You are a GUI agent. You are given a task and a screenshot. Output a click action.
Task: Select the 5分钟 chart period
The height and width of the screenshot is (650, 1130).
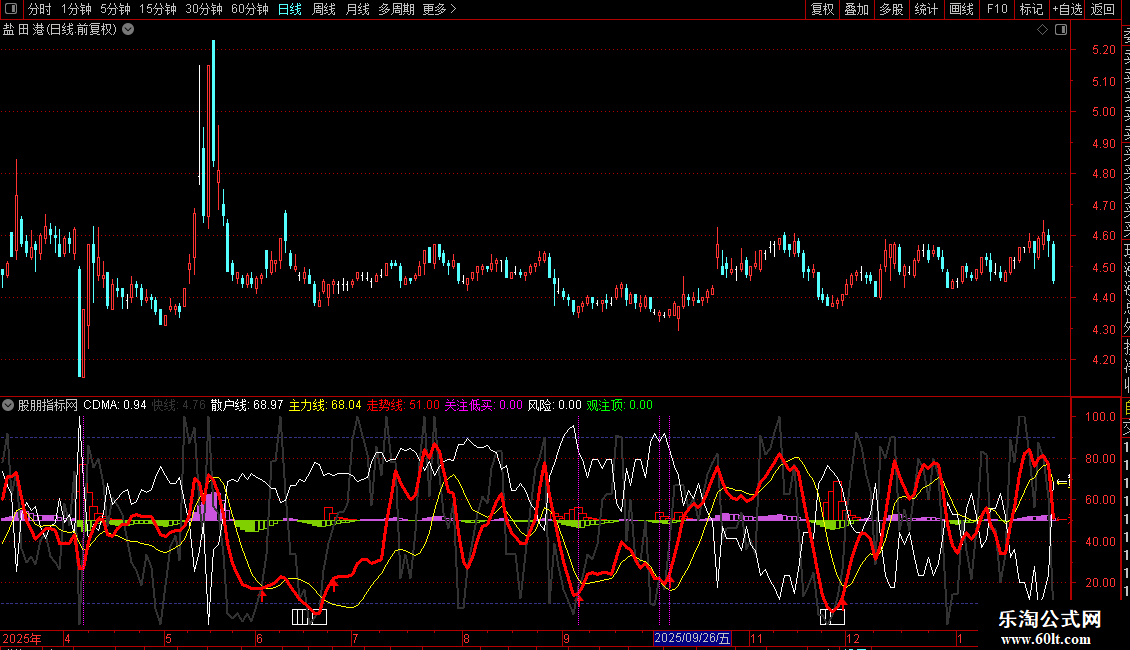(x=116, y=10)
